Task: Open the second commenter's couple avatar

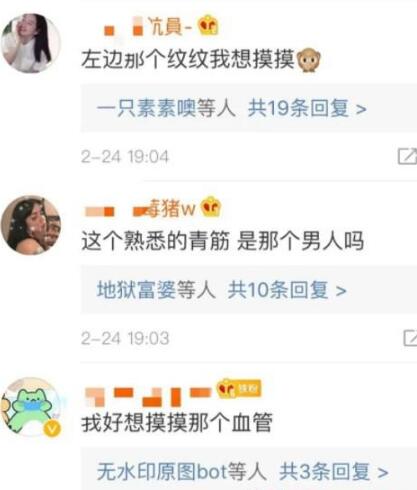Action: 31,225
